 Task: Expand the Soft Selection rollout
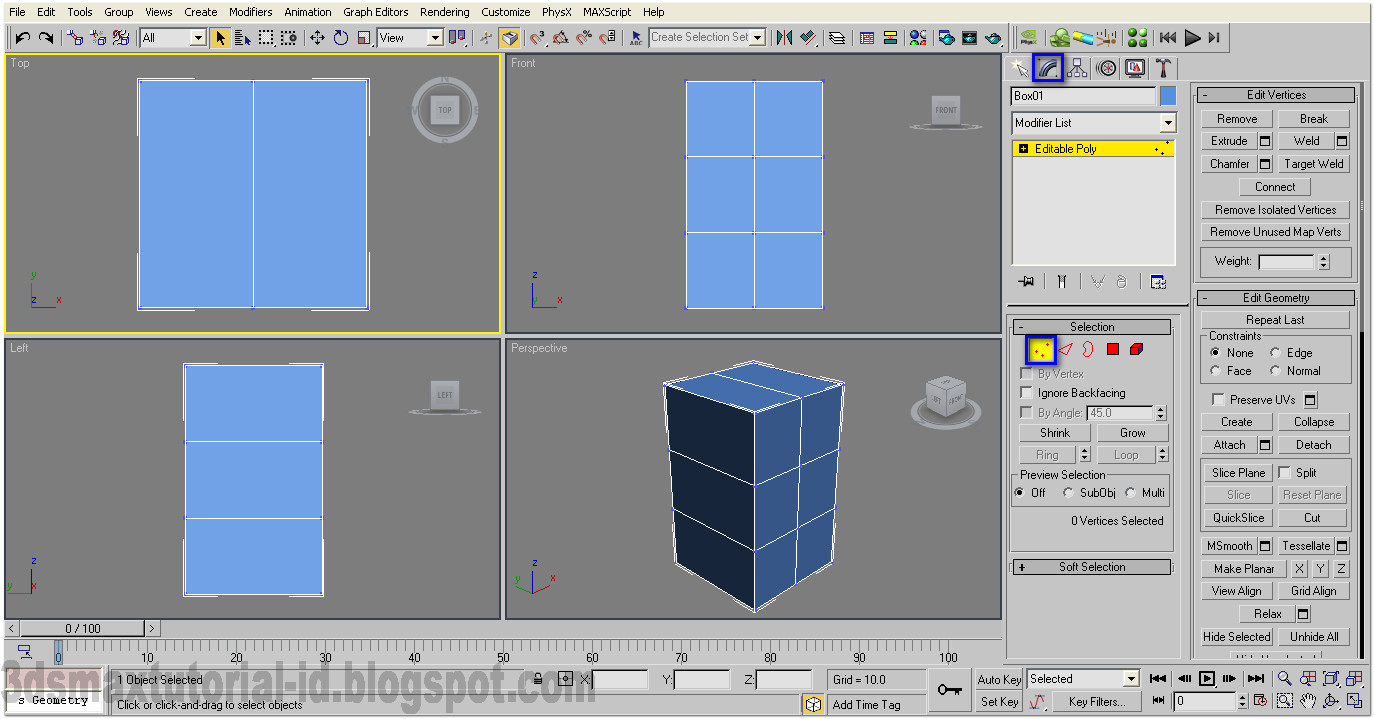pyautogui.click(x=1092, y=566)
